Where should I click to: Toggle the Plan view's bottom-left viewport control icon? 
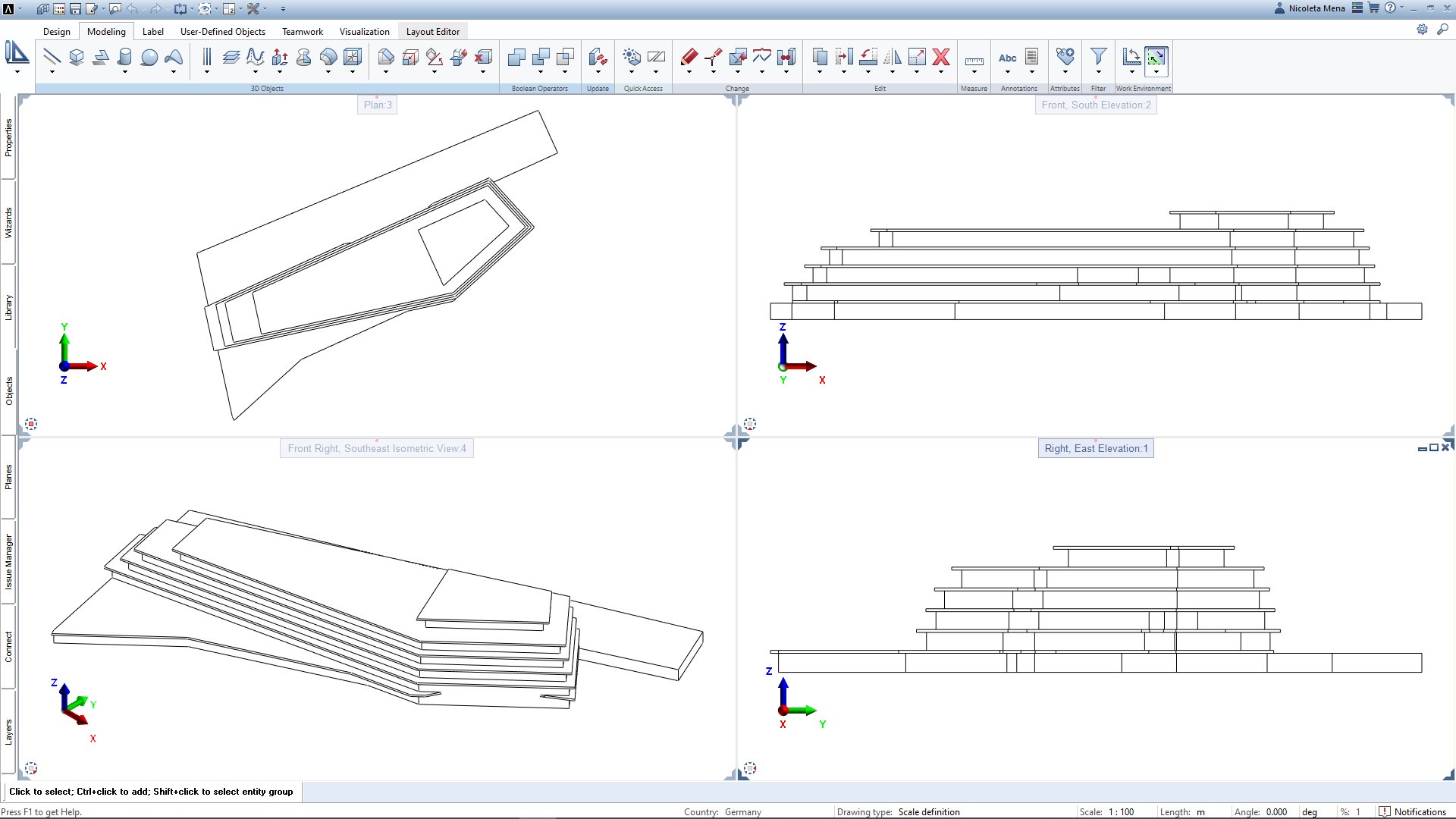[x=31, y=424]
